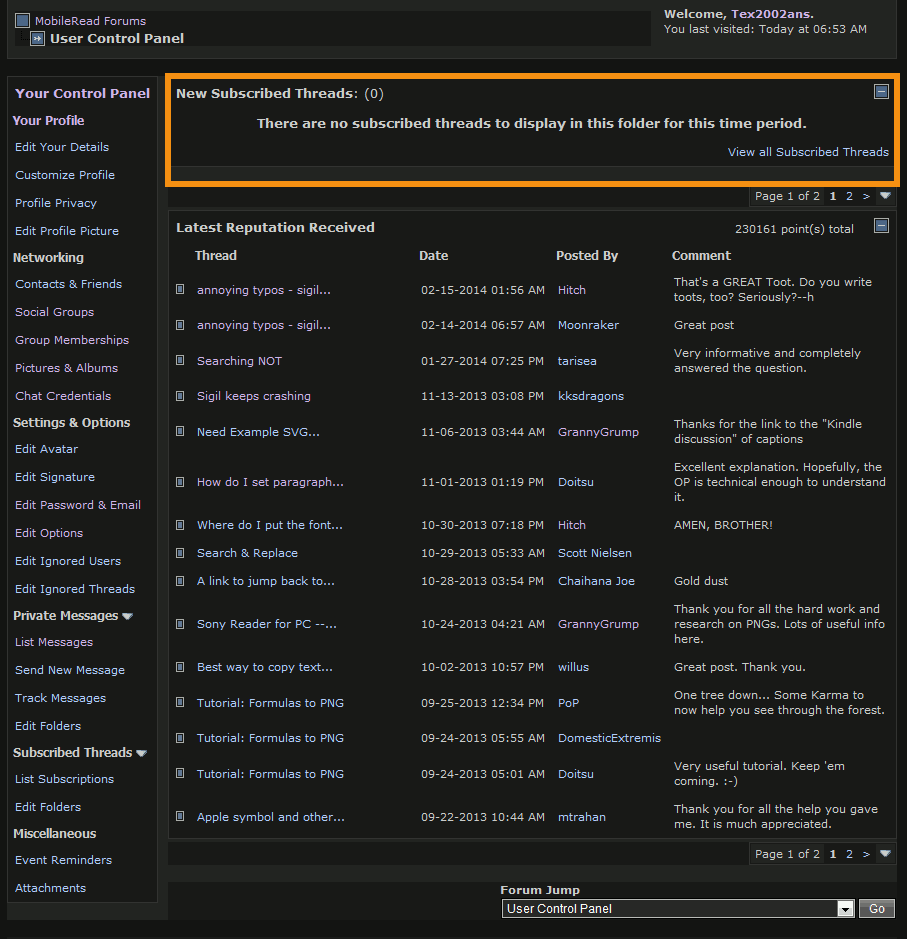Click the Go button for Forum Jump
The image size is (907, 939).
[x=876, y=908]
